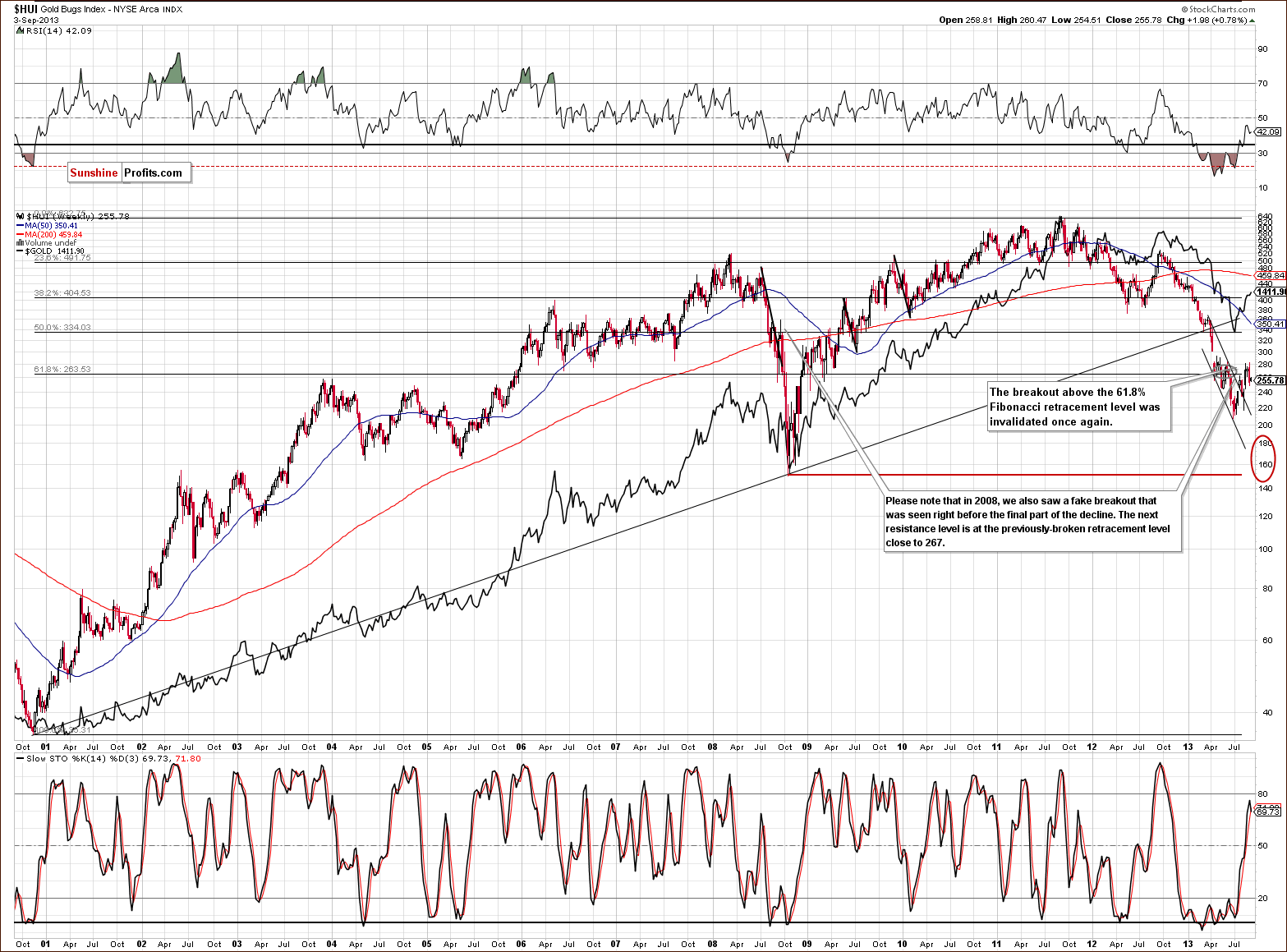Image resolution: width=1287 pixels, height=952 pixels.
Task: Click the 69.73 stochastic value tag
Action: coord(1268,812)
